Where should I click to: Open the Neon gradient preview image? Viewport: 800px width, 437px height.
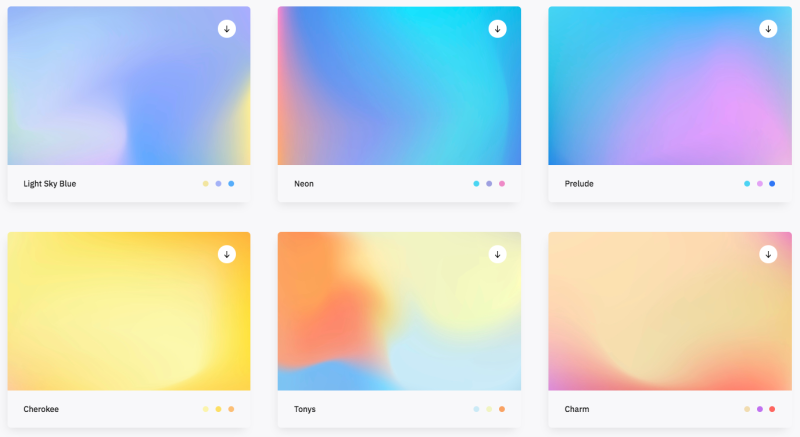[x=399, y=86]
